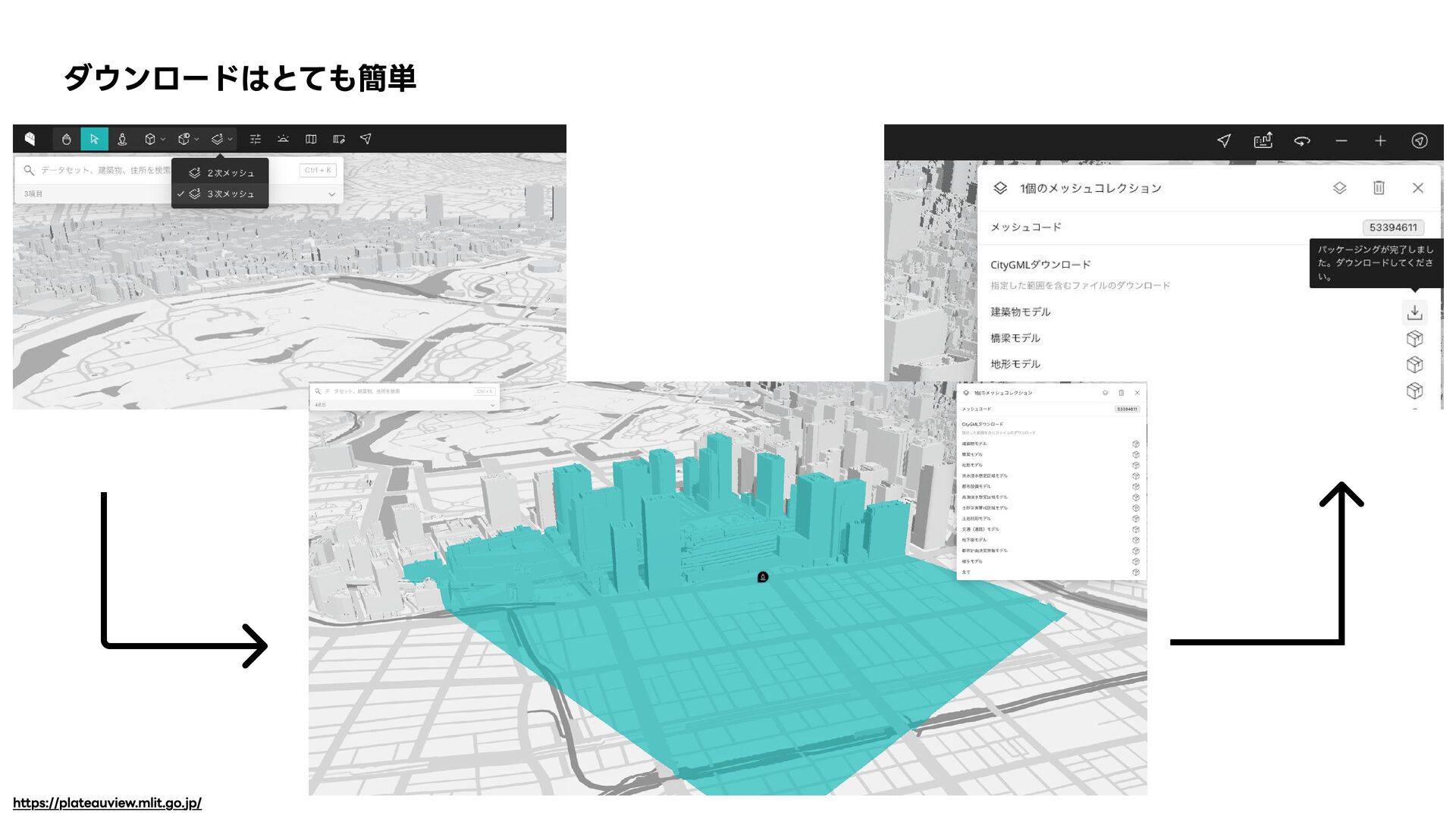
Task: Open the mesh tool dropdown arrow
Action: click(x=230, y=140)
